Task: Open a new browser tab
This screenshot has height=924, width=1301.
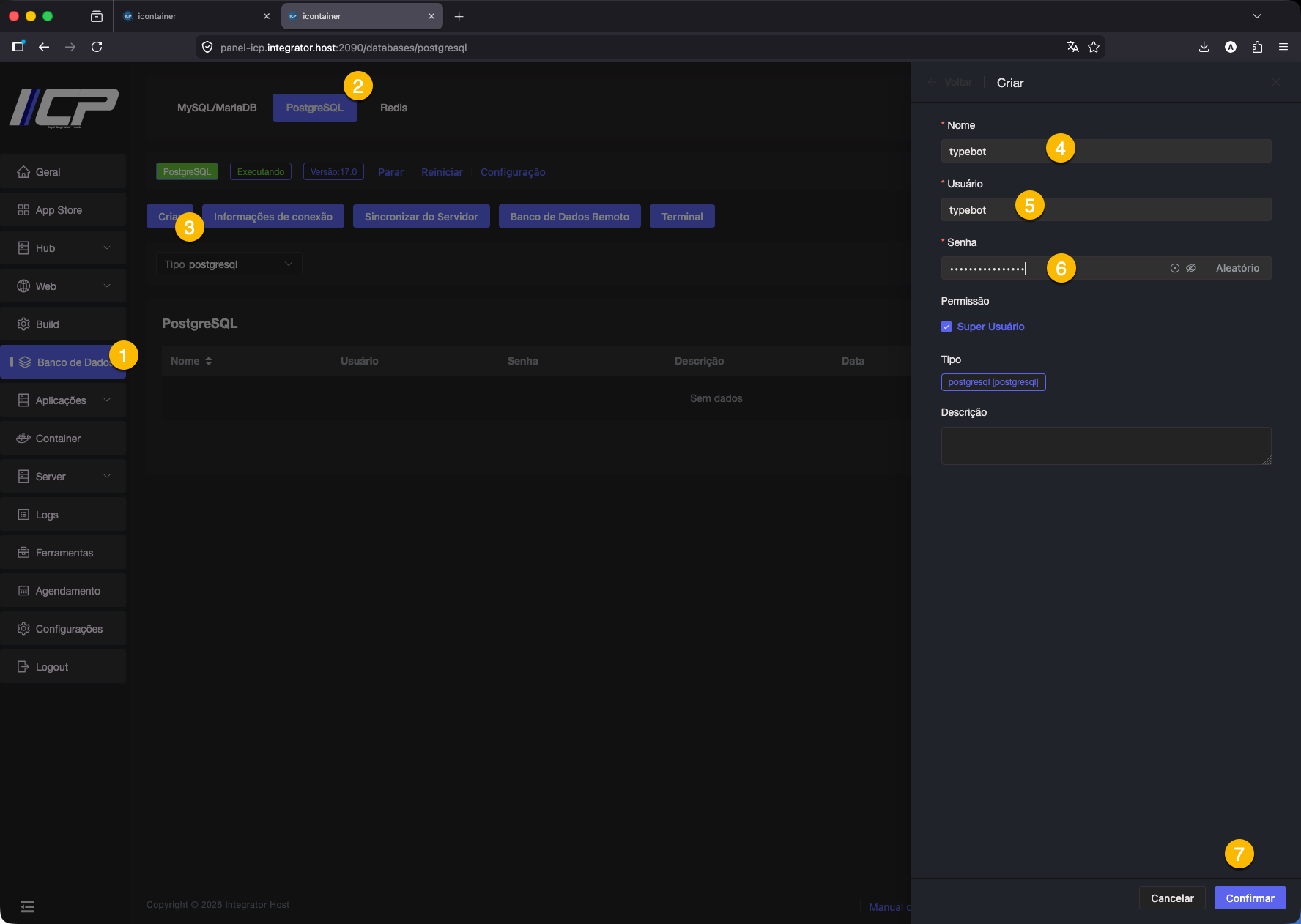Action: (459, 16)
